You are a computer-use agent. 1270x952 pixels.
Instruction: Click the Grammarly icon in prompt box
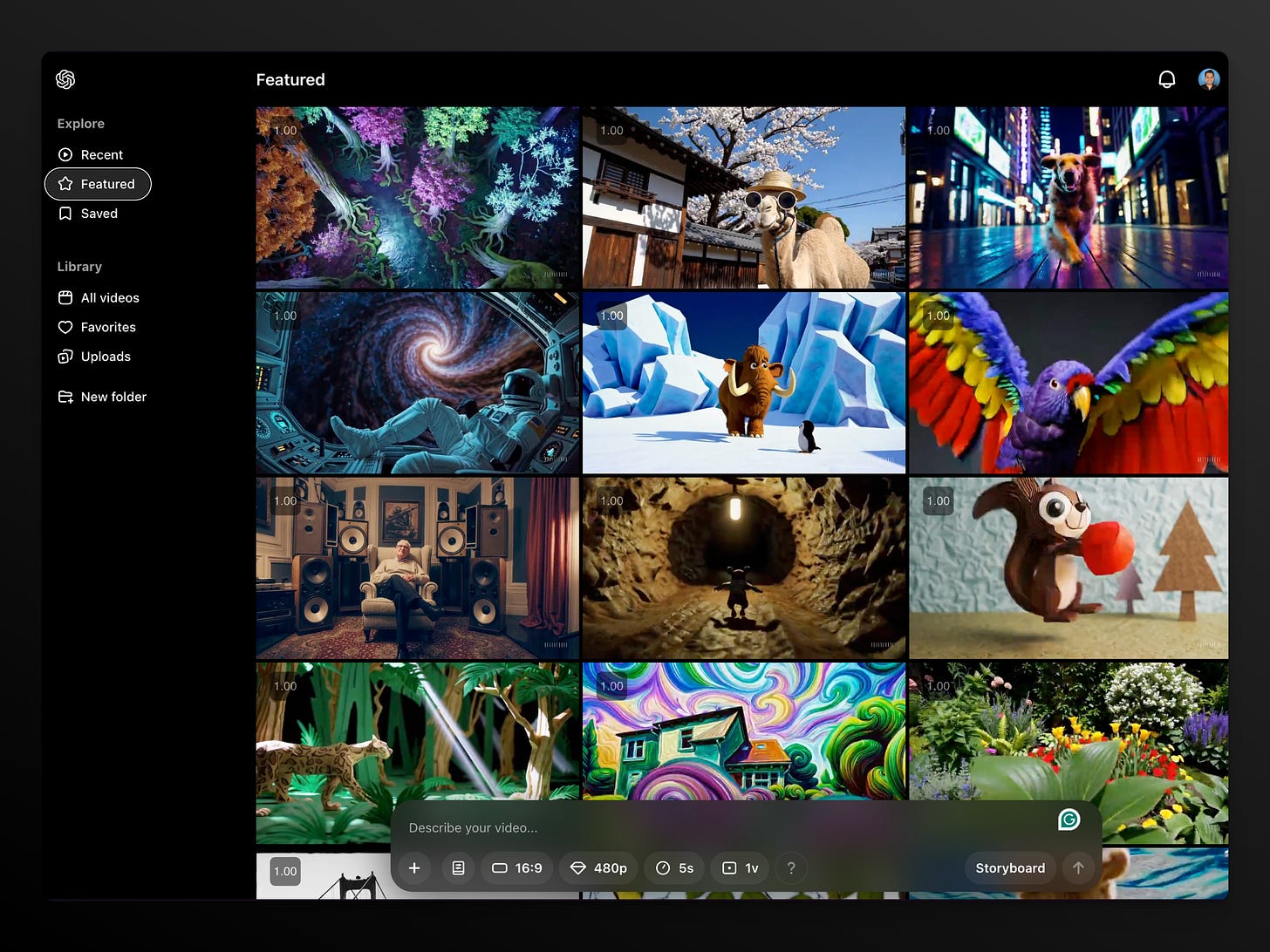tap(1069, 819)
